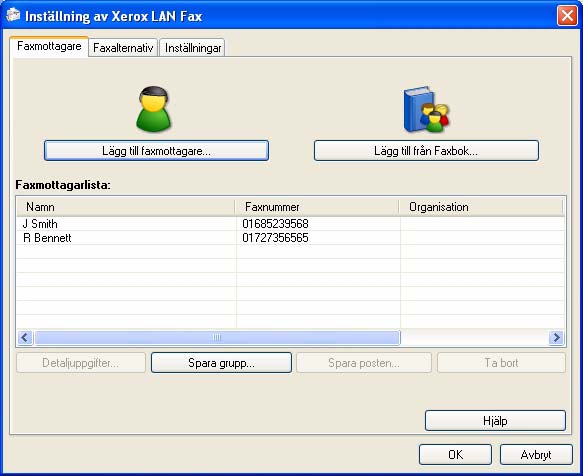Click the single person fax recipient icon
Viewport: 583px width, 476px height.
[153, 109]
